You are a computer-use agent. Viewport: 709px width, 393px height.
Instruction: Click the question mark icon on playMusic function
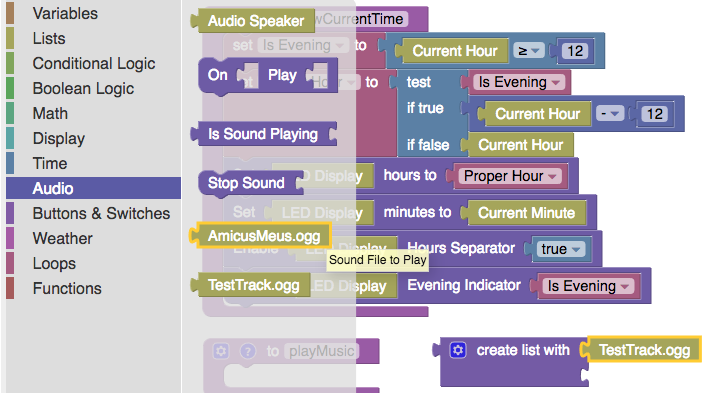[247, 351]
